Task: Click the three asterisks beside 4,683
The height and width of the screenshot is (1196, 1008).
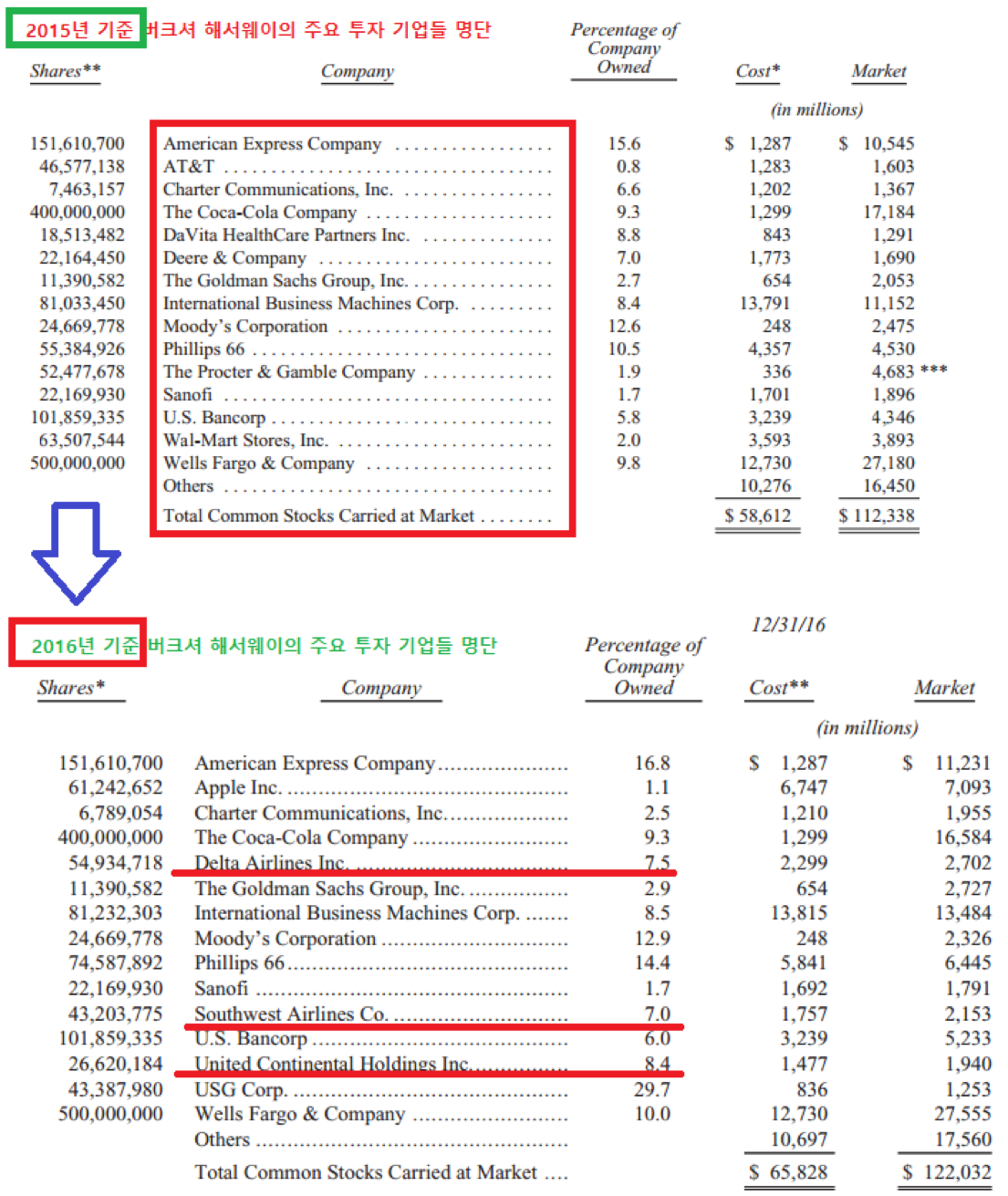Action: tap(933, 370)
